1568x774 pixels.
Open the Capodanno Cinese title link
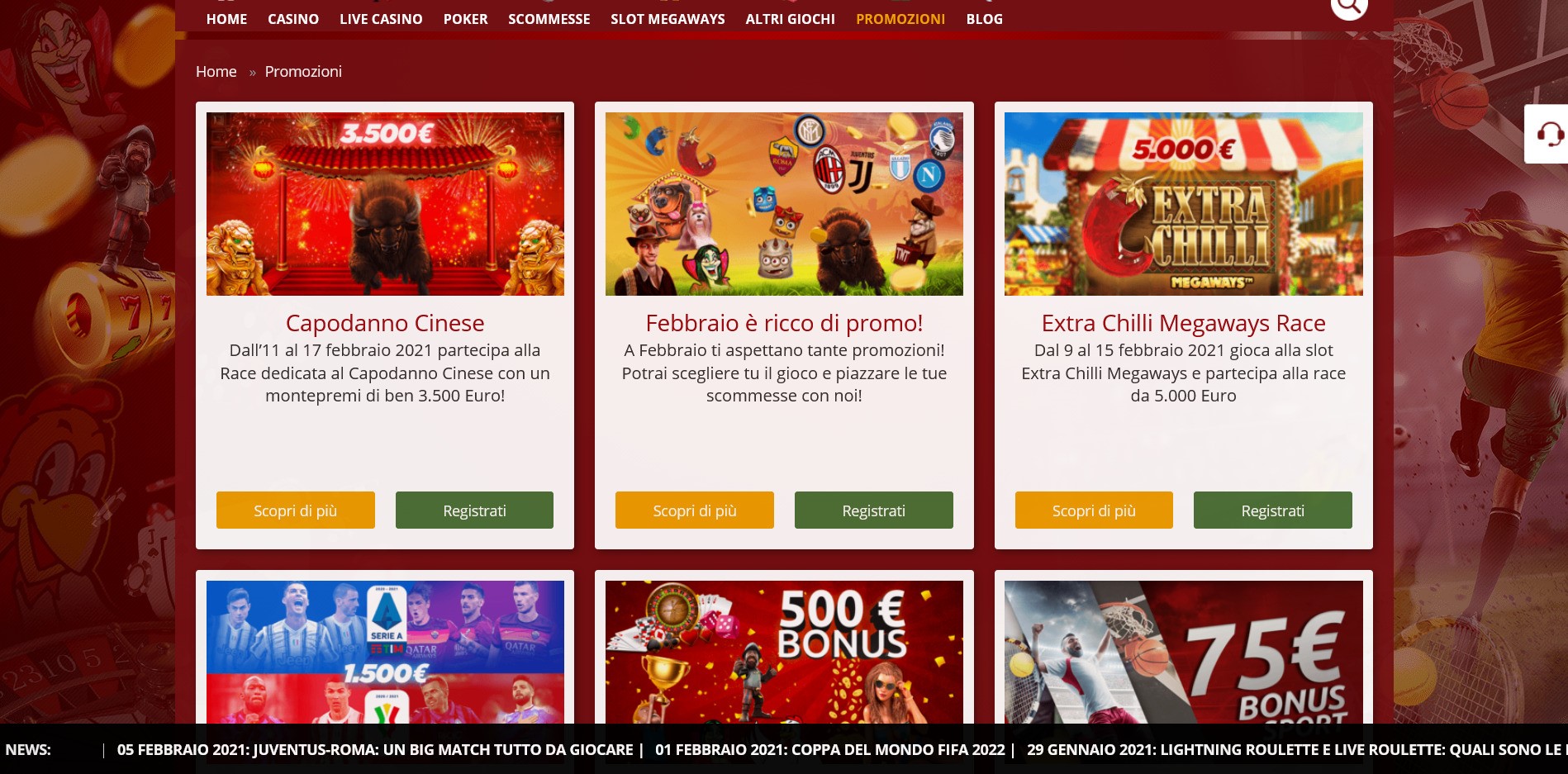(385, 323)
